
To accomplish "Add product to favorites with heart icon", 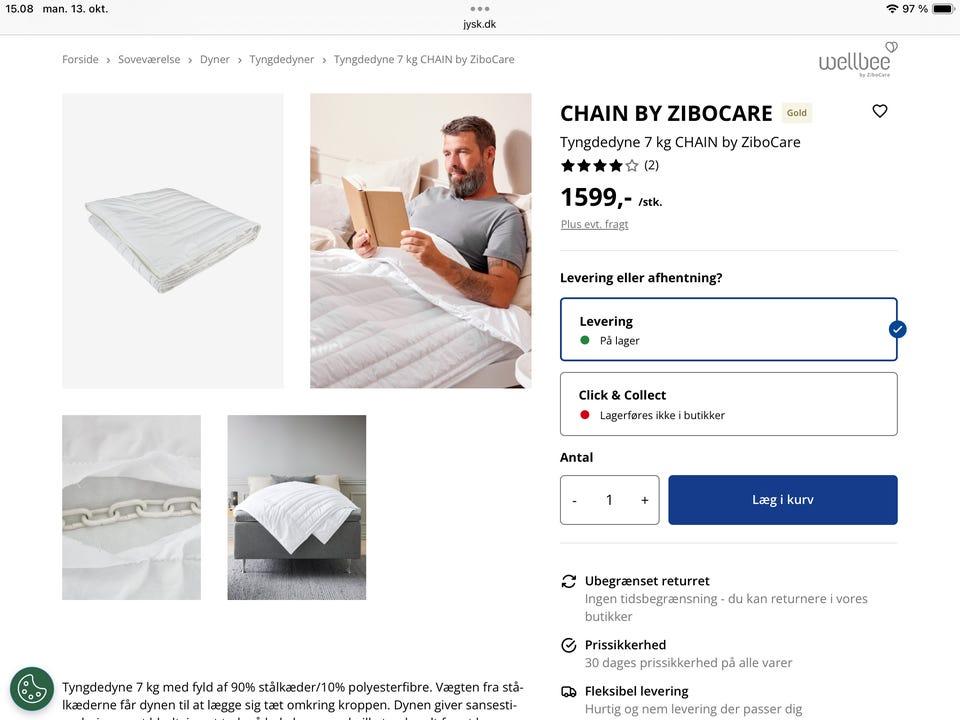I will (x=880, y=111).
